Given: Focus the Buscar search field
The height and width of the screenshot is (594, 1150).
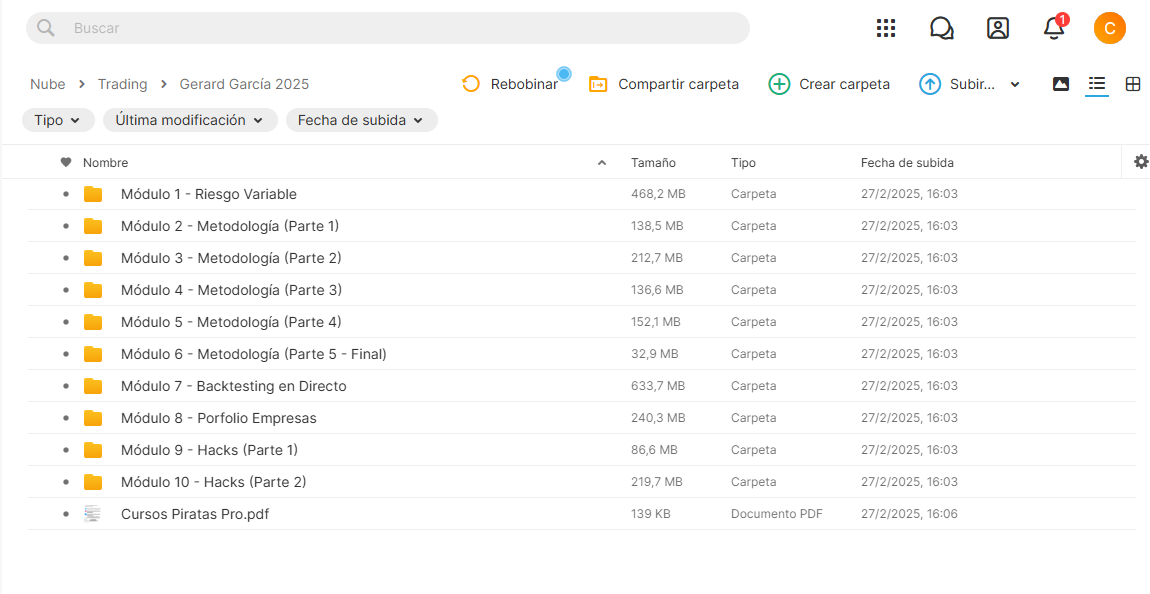Looking at the screenshot, I should [x=388, y=28].
